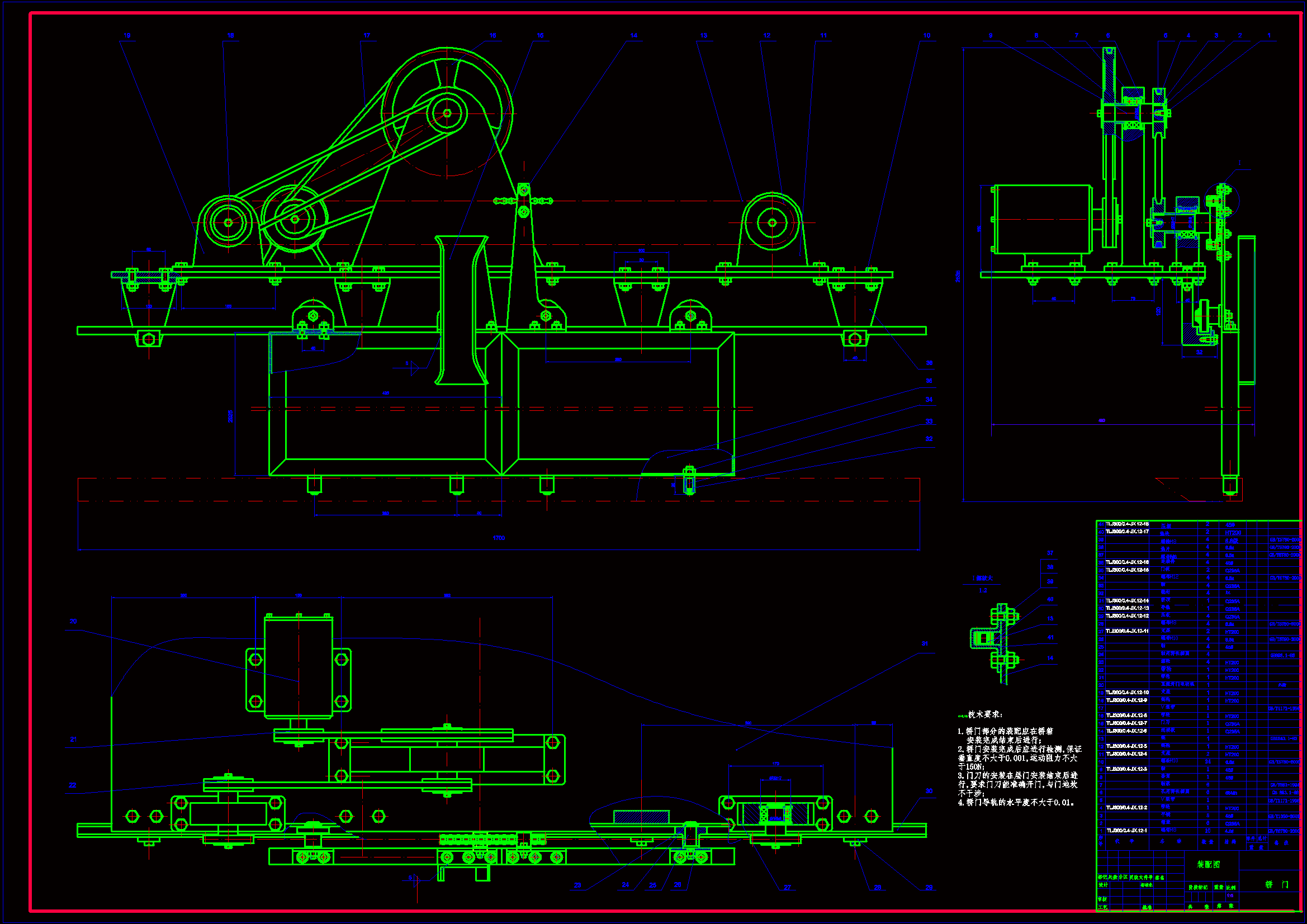Select the 技术要求 heading text
Image resolution: width=1307 pixels, height=924 pixels.
pyautogui.click(x=985, y=714)
